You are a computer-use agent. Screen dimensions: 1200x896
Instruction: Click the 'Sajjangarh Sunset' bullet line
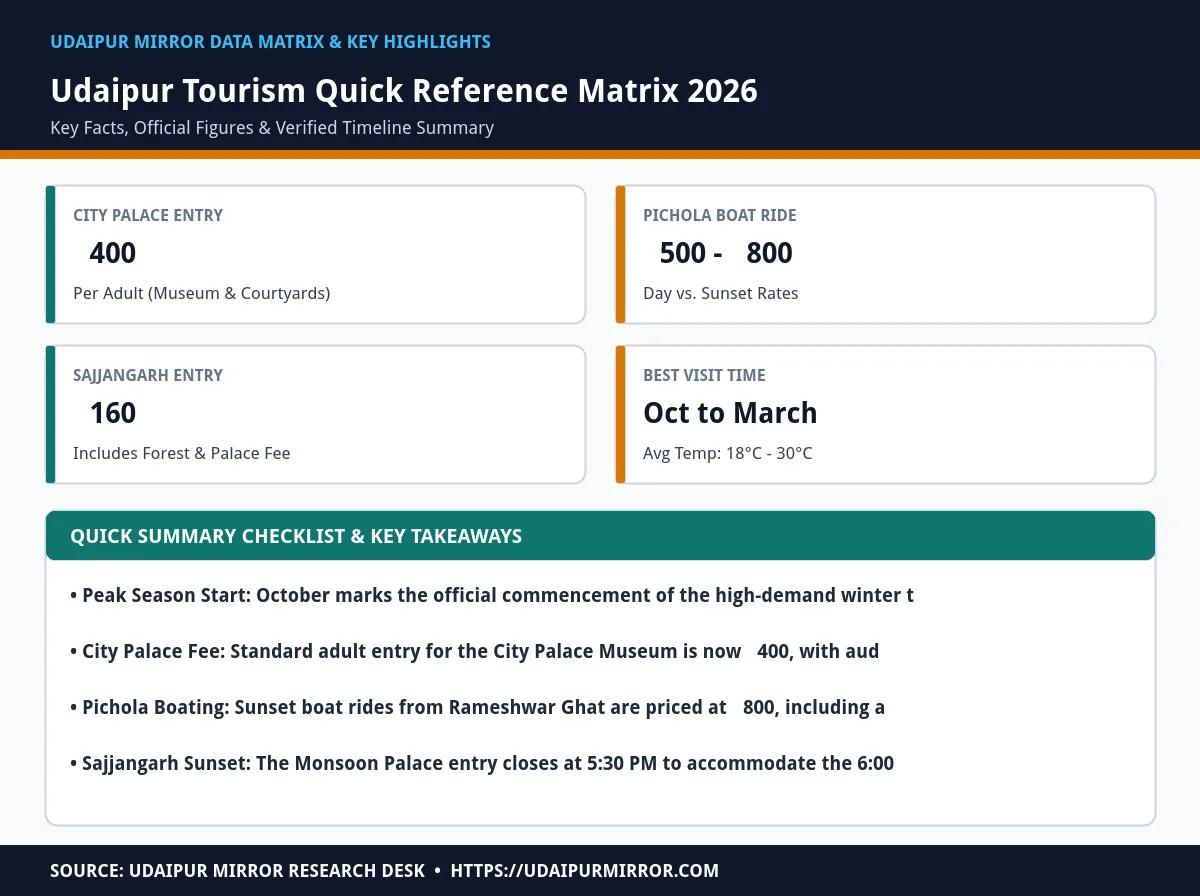[x=482, y=763]
